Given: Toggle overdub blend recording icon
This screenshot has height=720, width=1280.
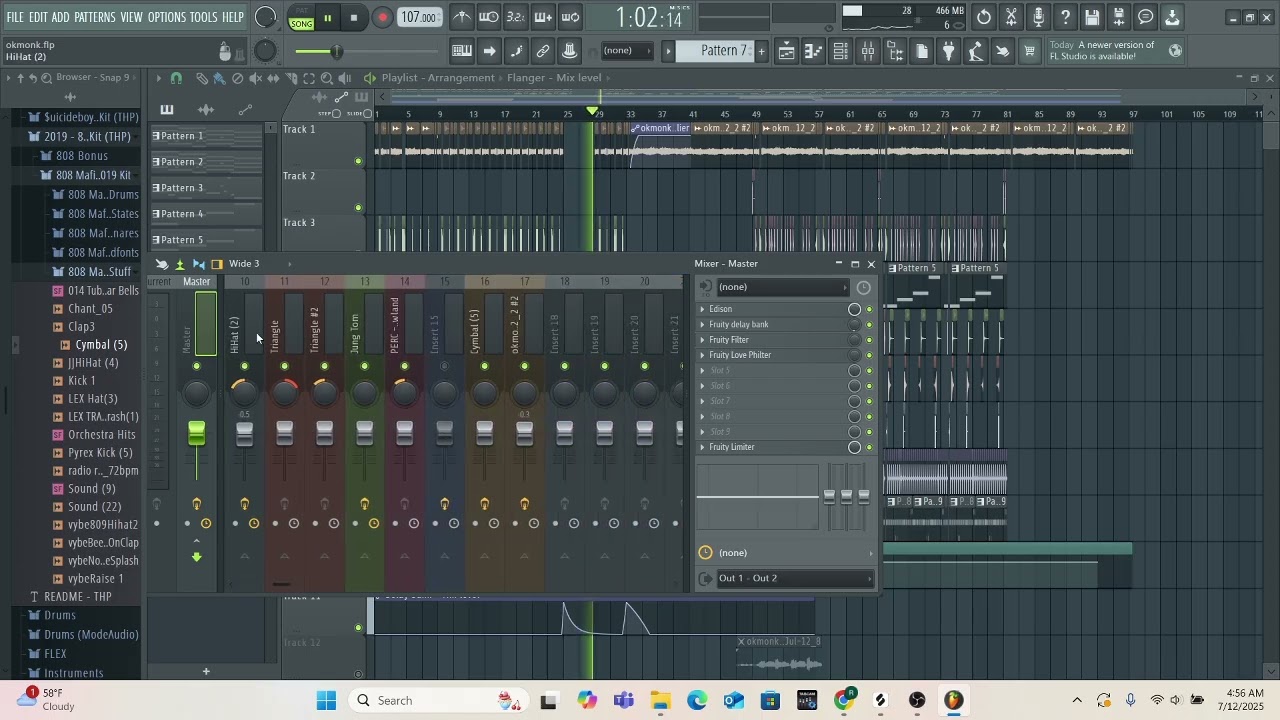Looking at the screenshot, I should [543, 17].
